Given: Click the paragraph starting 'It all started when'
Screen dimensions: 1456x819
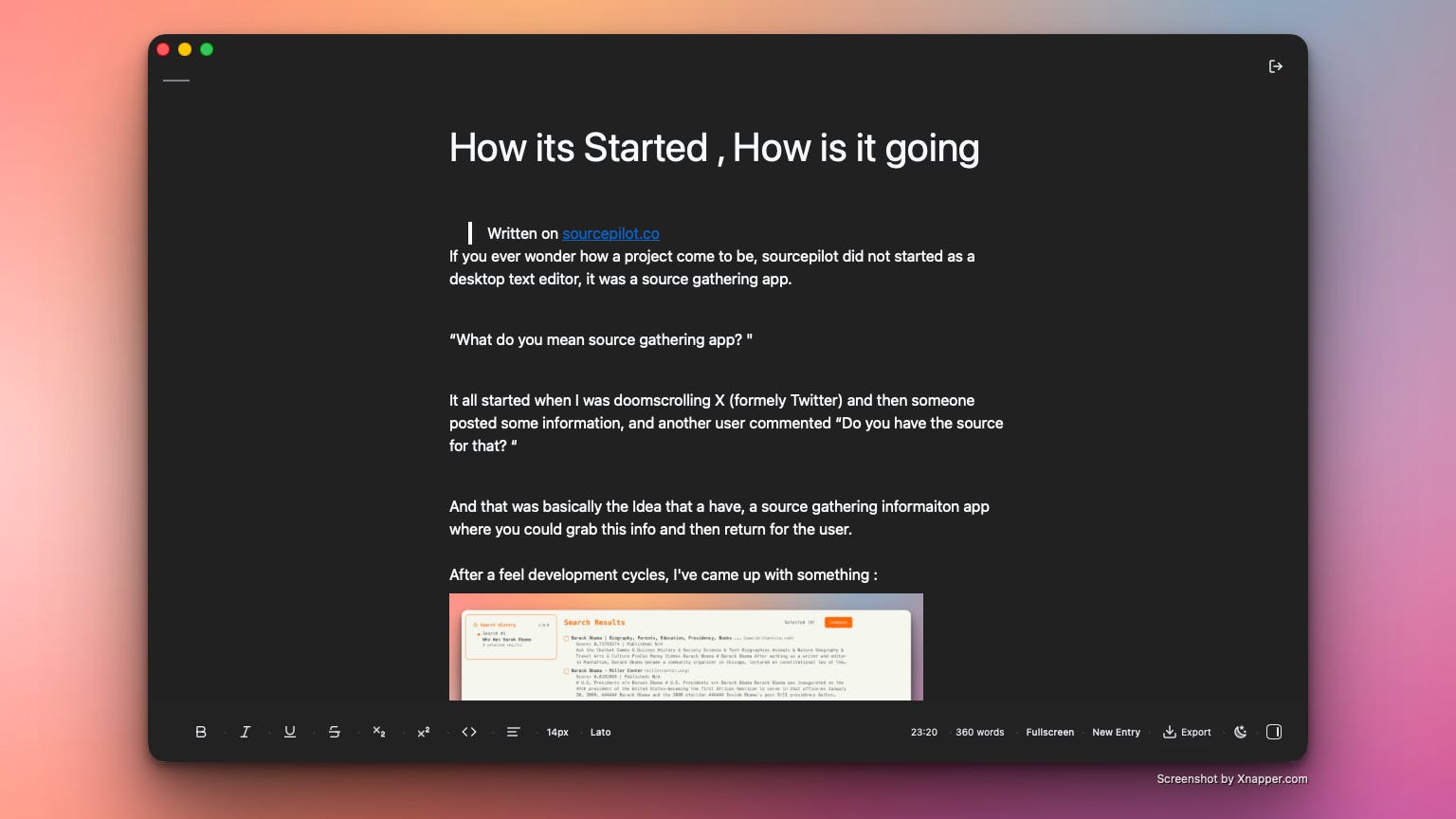Looking at the screenshot, I should click(x=726, y=423).
